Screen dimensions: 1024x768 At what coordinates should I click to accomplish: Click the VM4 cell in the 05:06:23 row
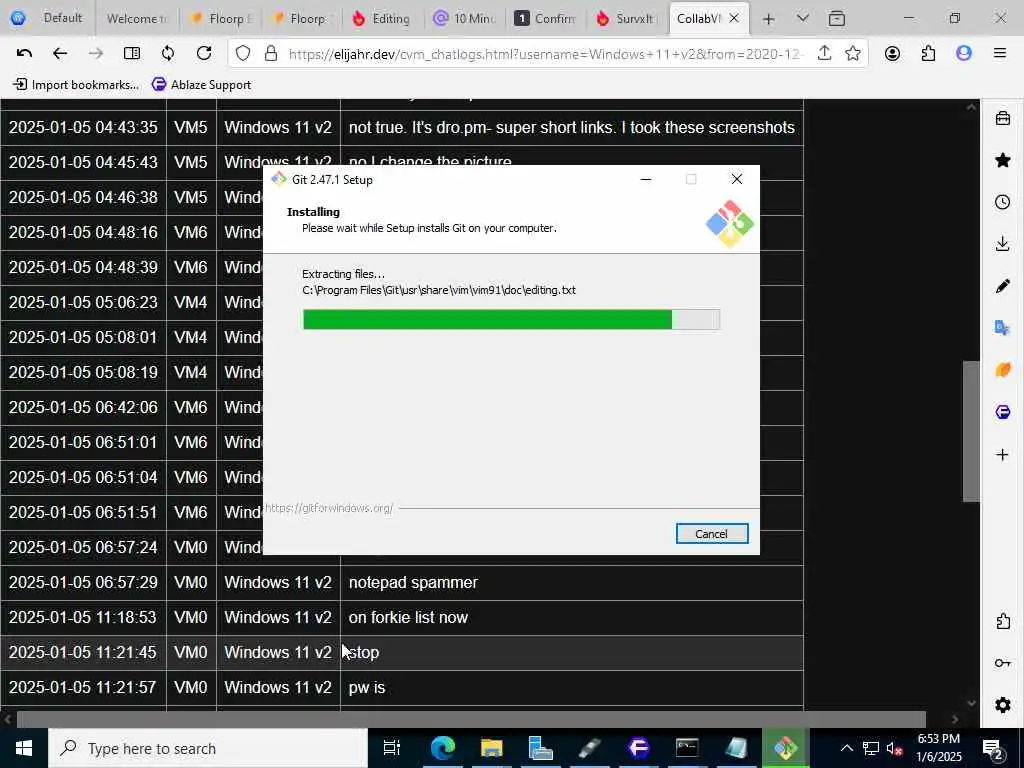pyautogui.click(x=191, y=302)
